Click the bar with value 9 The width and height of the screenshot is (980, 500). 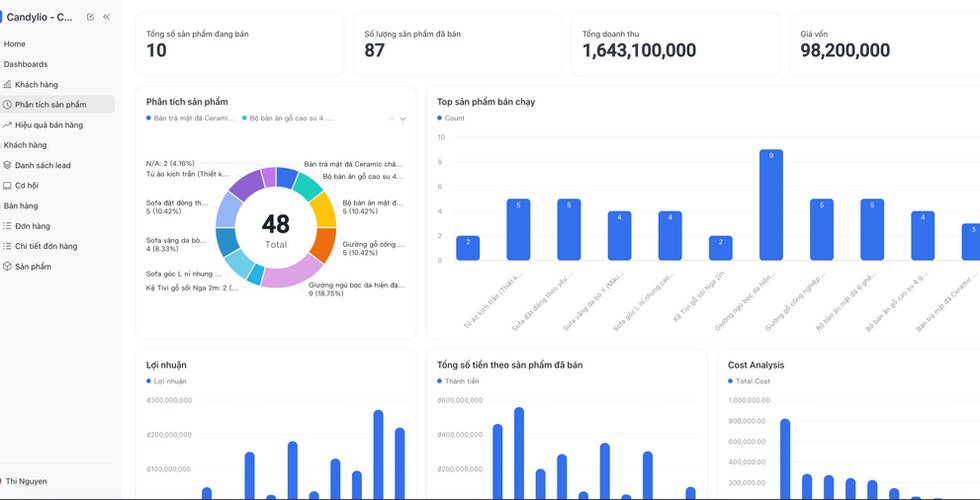point(771,205)
